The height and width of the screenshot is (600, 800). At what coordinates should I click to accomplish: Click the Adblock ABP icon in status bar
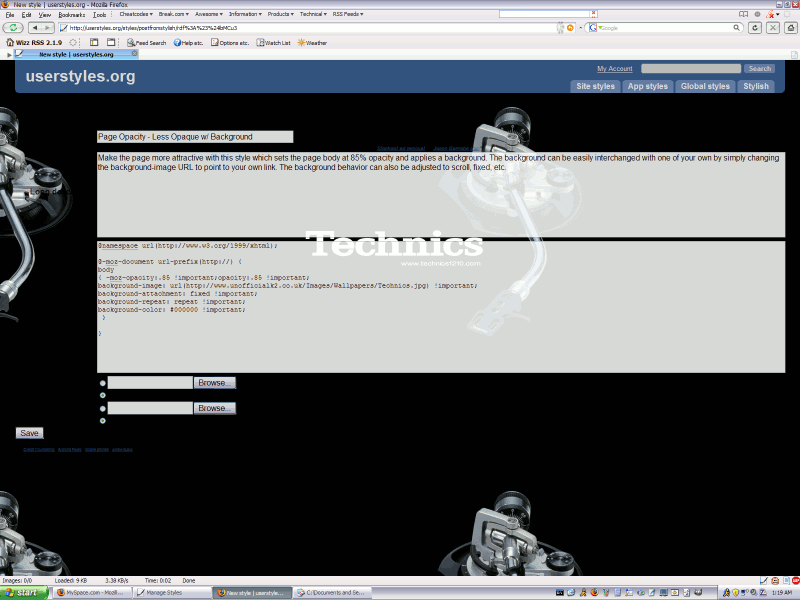(x=795, y=581)
